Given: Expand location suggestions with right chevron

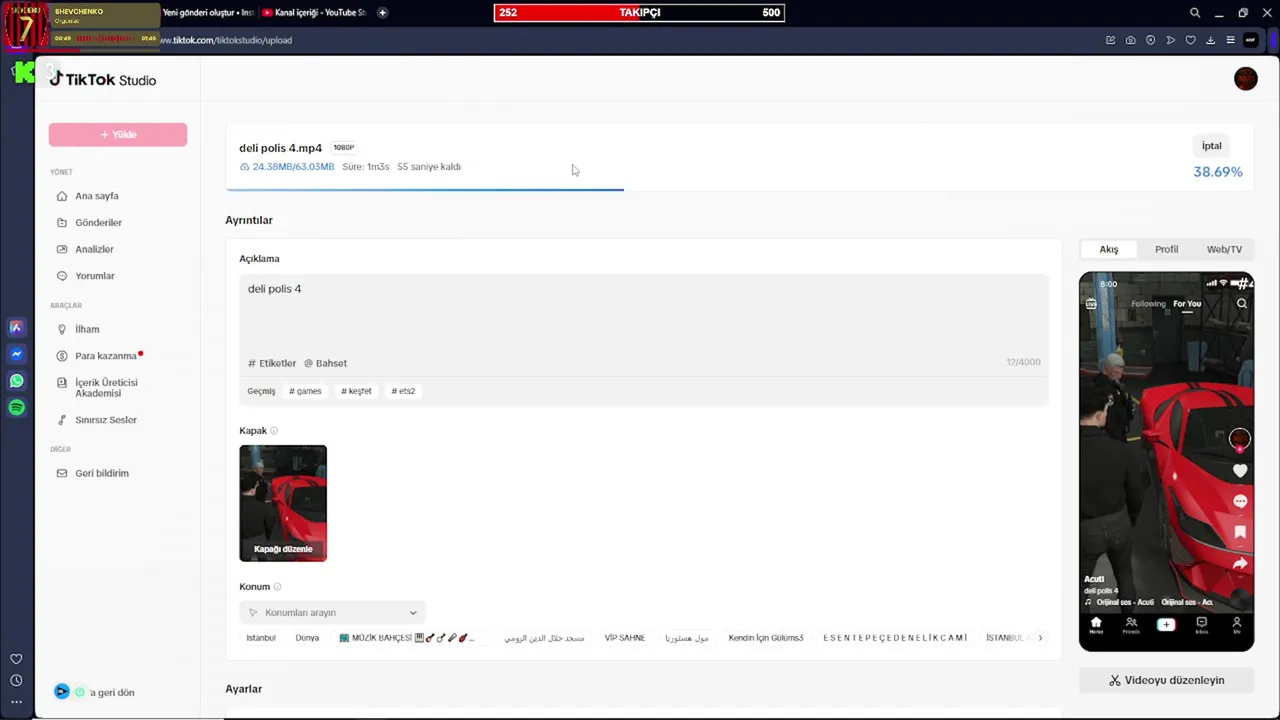Looking at the screenshot, I should pyautogui.click(x=1040, y=638).
